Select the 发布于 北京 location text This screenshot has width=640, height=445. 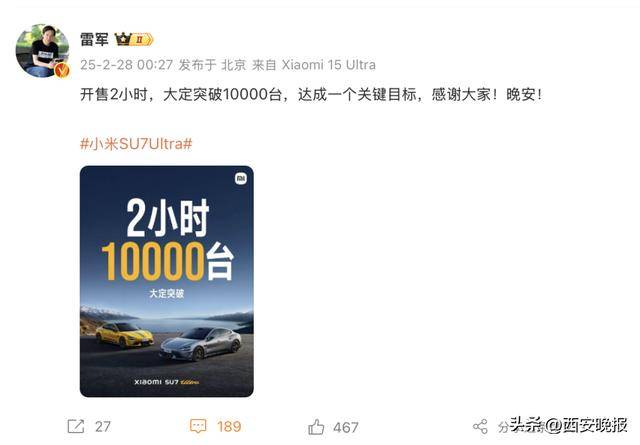213,65
